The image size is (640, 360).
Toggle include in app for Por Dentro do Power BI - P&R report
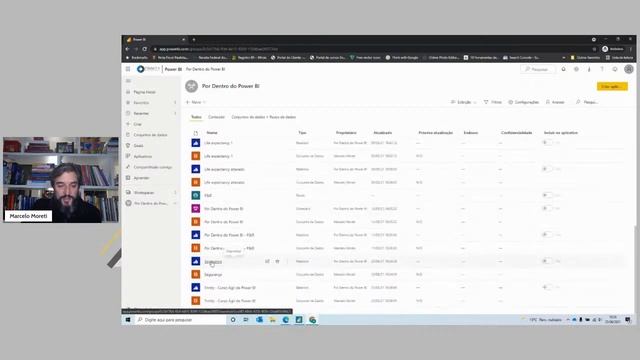coord(547,235)
